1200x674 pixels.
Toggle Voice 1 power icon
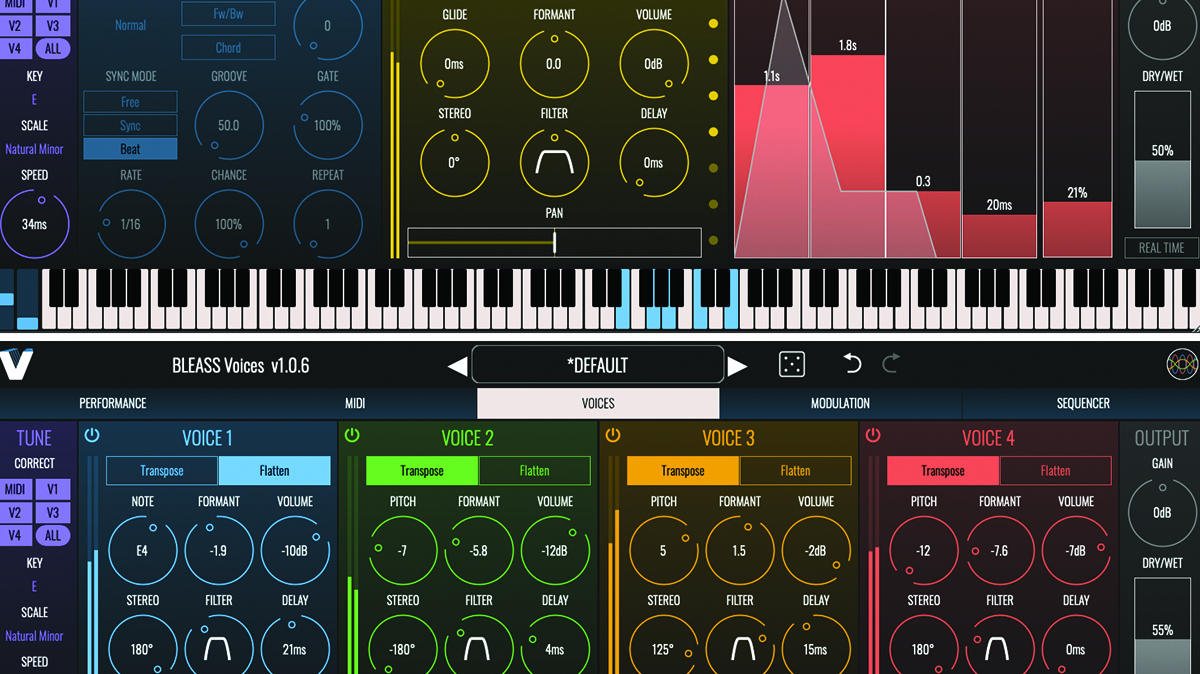click(92, 435)
